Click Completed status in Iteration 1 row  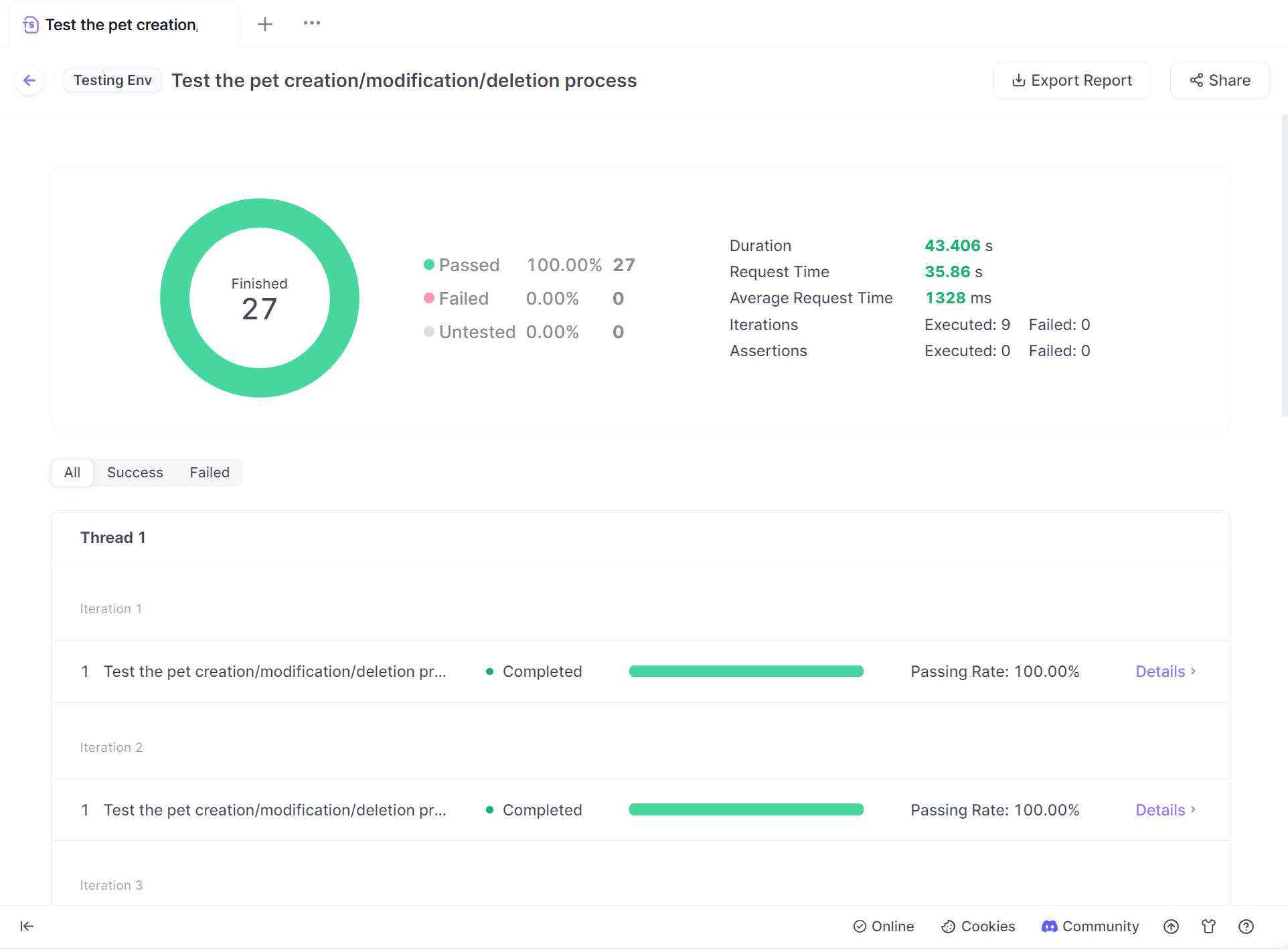tap(534, 671)
